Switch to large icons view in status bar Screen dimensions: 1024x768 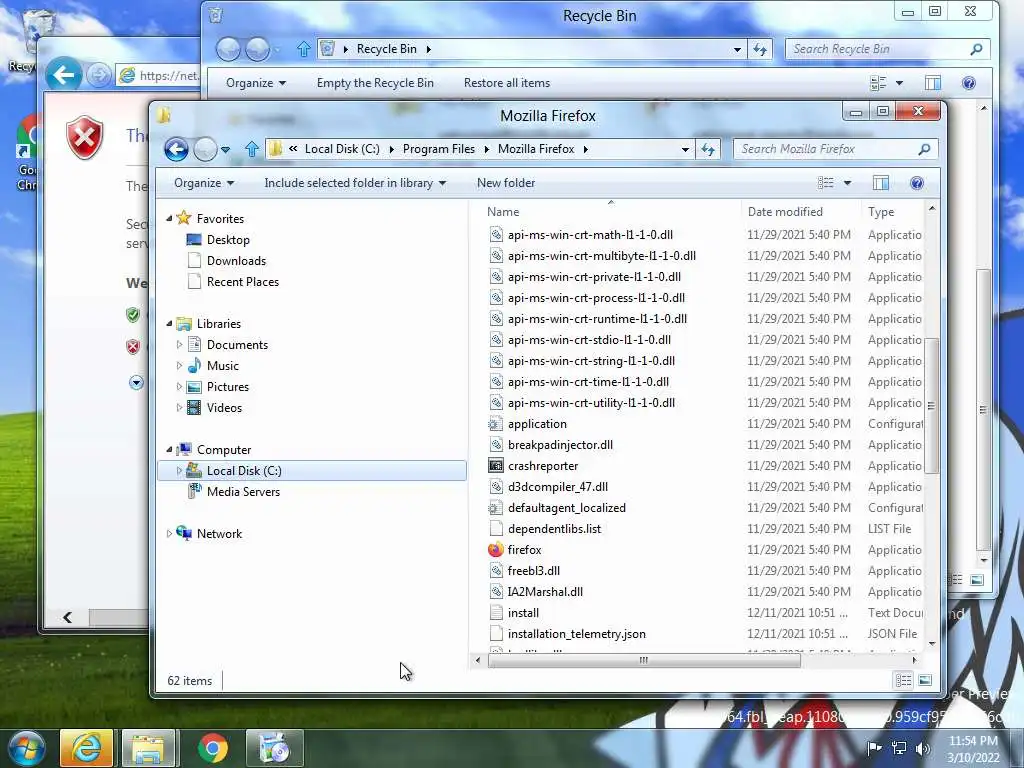(925, 680)
